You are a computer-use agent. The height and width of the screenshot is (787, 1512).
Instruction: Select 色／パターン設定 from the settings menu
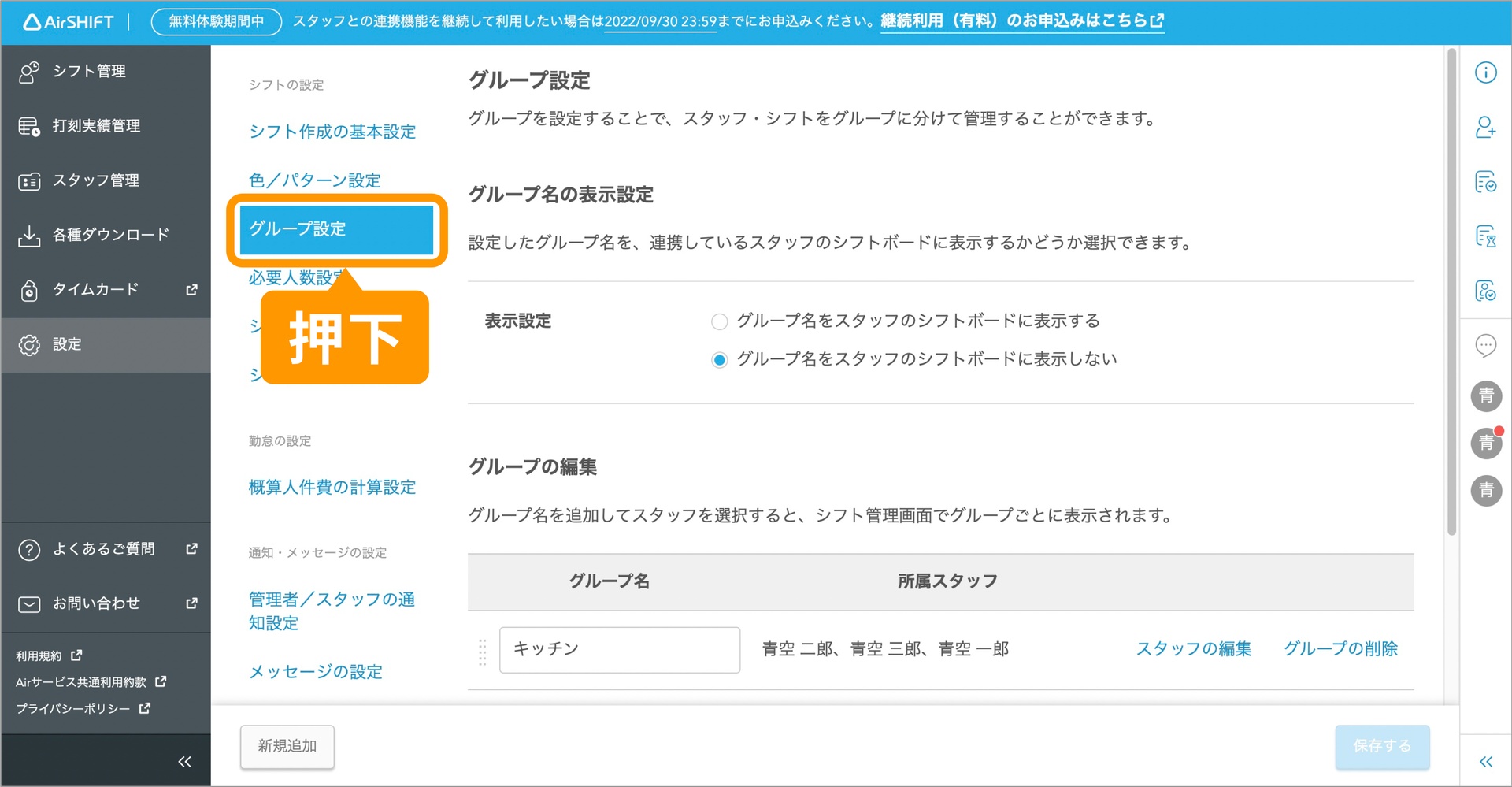coord(314,180)
